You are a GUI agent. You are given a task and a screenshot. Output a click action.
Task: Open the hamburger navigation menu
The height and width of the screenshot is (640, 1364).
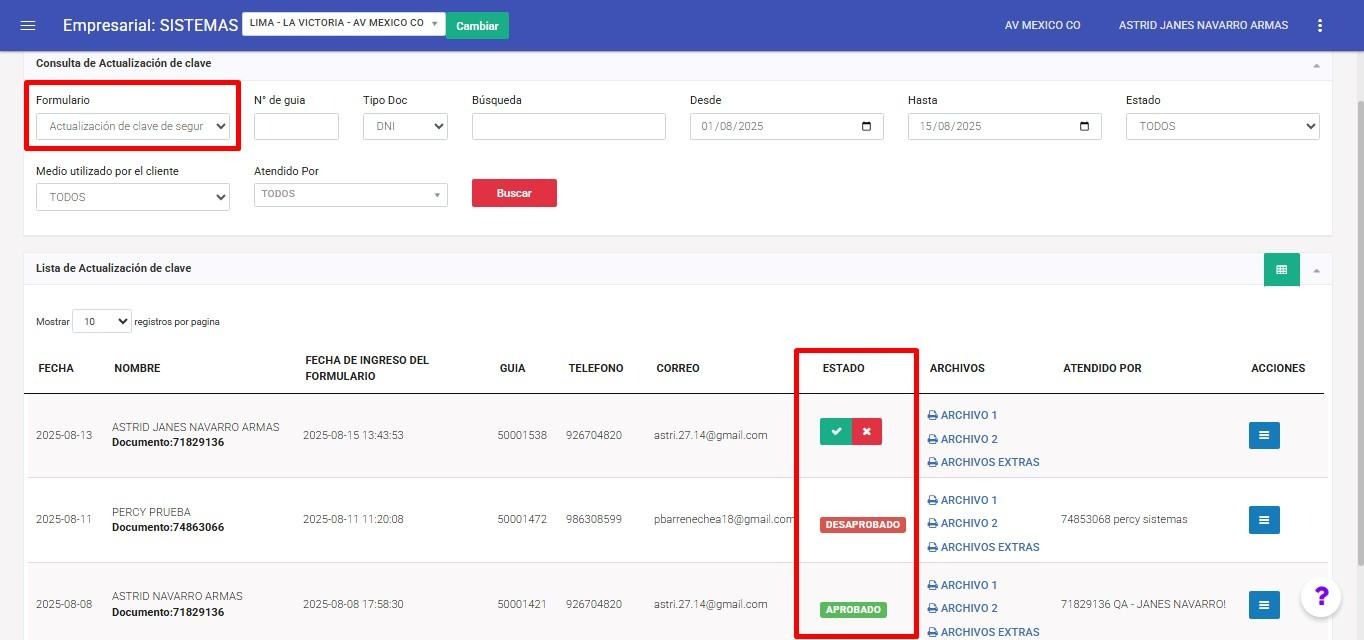(28, 25)
